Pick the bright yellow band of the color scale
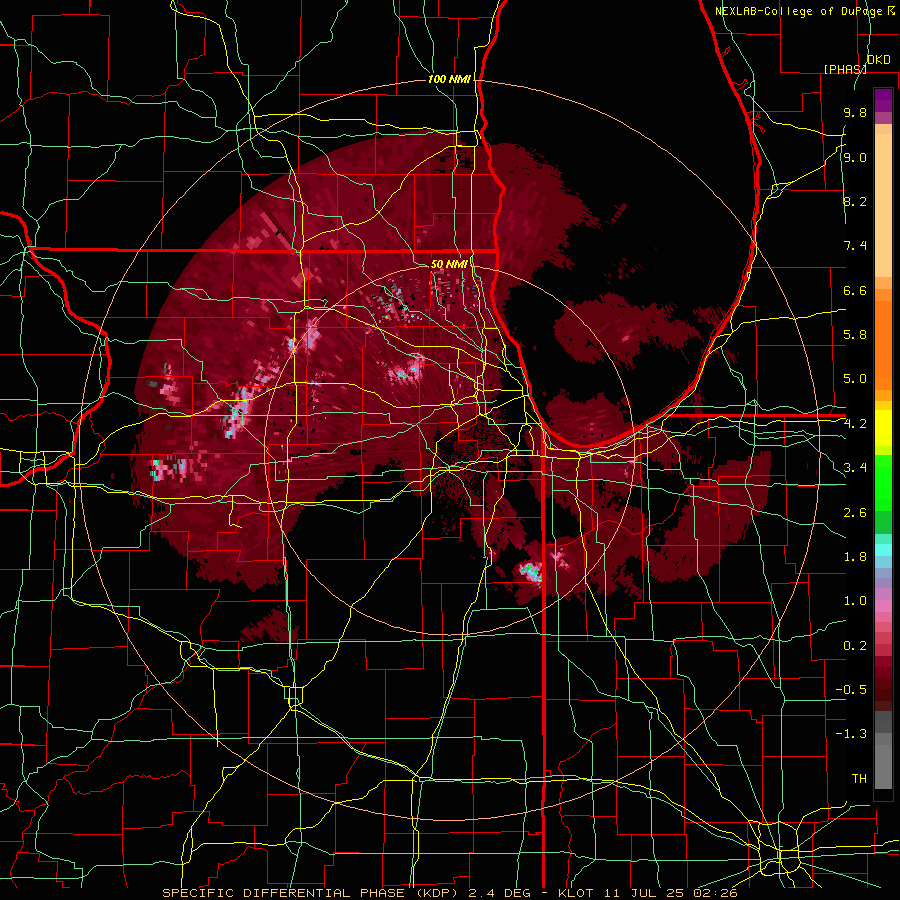Image resolution: width=900 pixels, height=900 pixels. (883, 428)
